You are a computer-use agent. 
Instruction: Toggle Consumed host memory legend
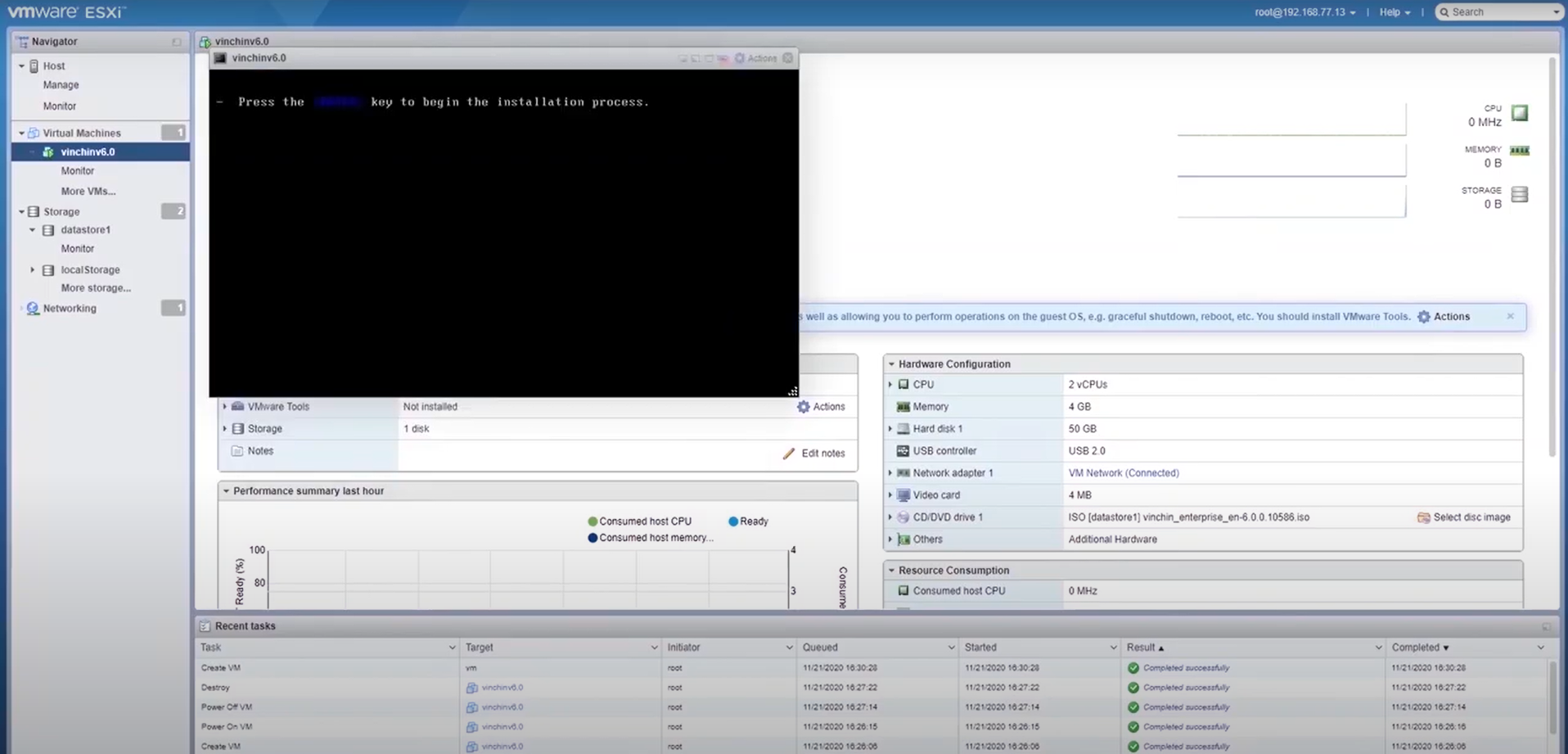(651, 538)
